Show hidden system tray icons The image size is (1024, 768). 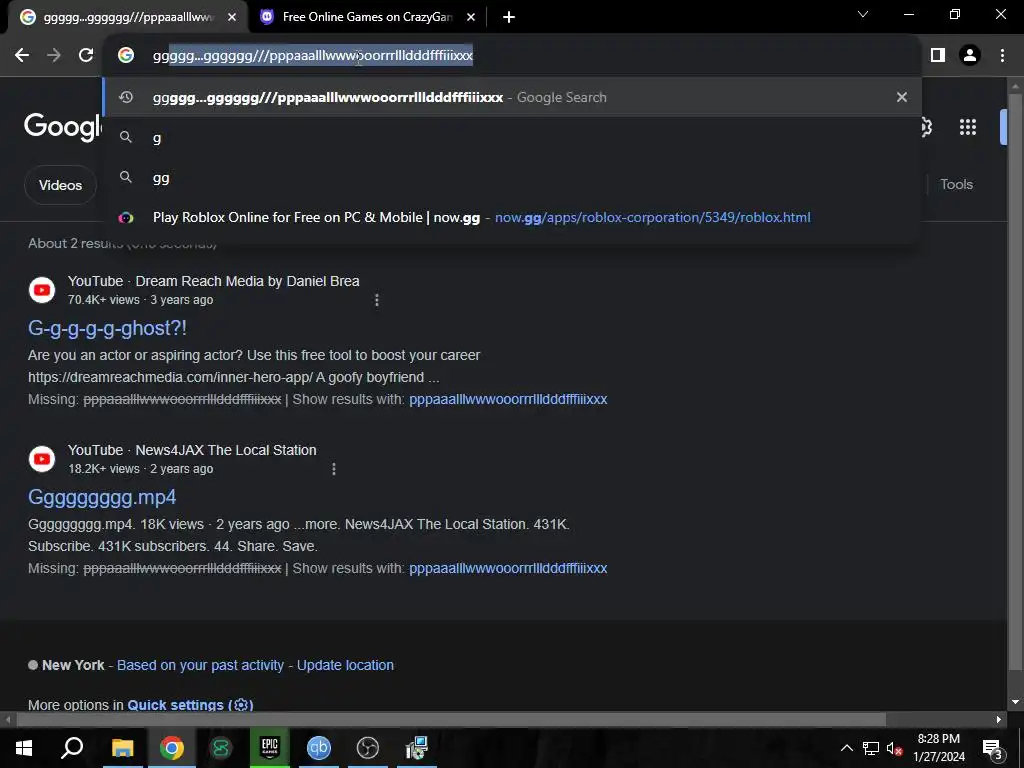click(x=846, y=748)
